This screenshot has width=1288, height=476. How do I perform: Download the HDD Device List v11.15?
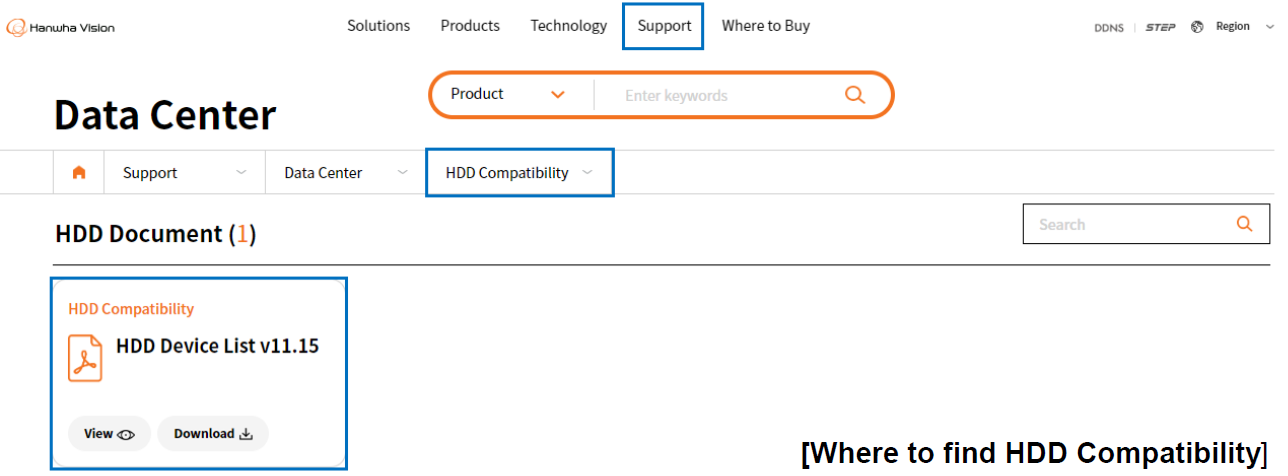coord(213,434)
